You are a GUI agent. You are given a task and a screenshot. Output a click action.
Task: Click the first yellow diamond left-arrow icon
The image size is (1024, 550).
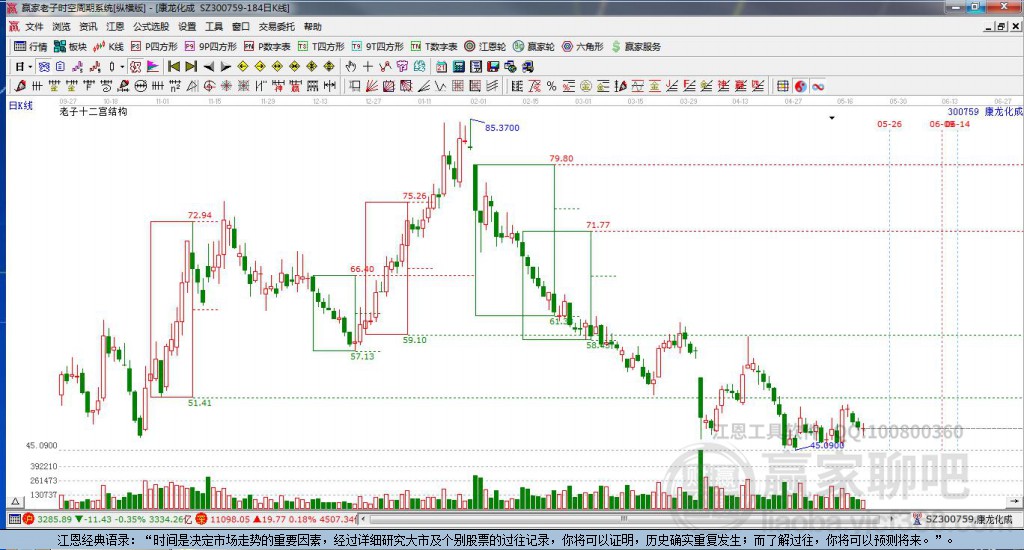(243, 67)
